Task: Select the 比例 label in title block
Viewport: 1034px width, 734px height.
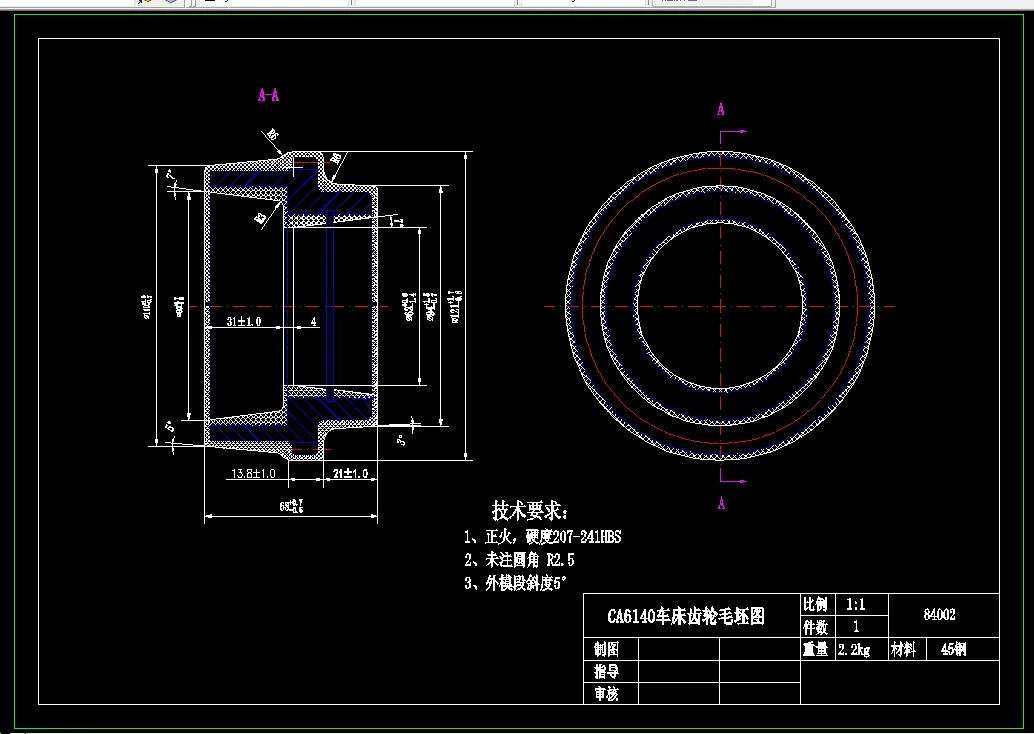Action: point(815,603)
